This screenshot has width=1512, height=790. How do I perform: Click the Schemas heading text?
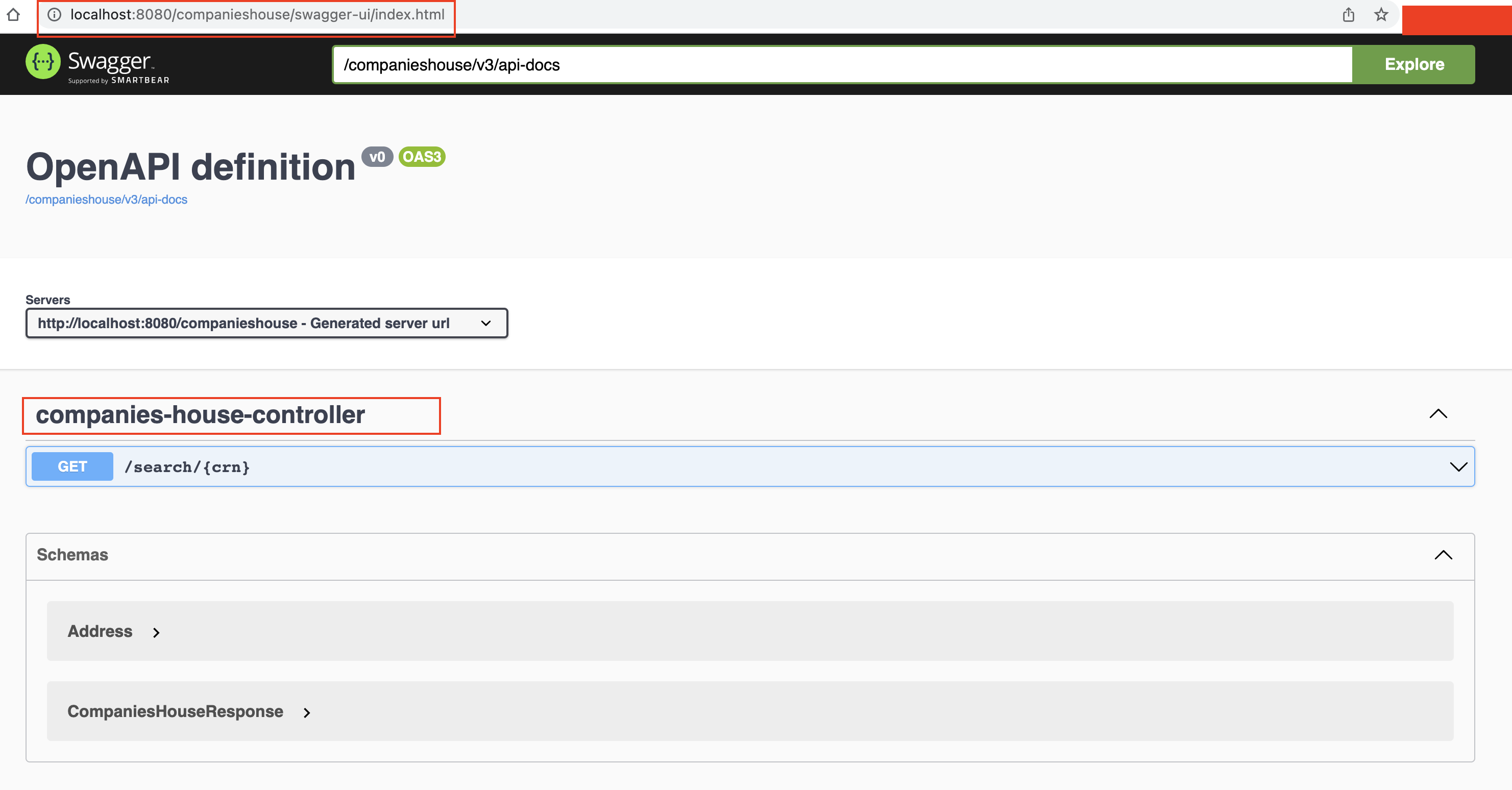pyautogui.click(x=72, y=555)
